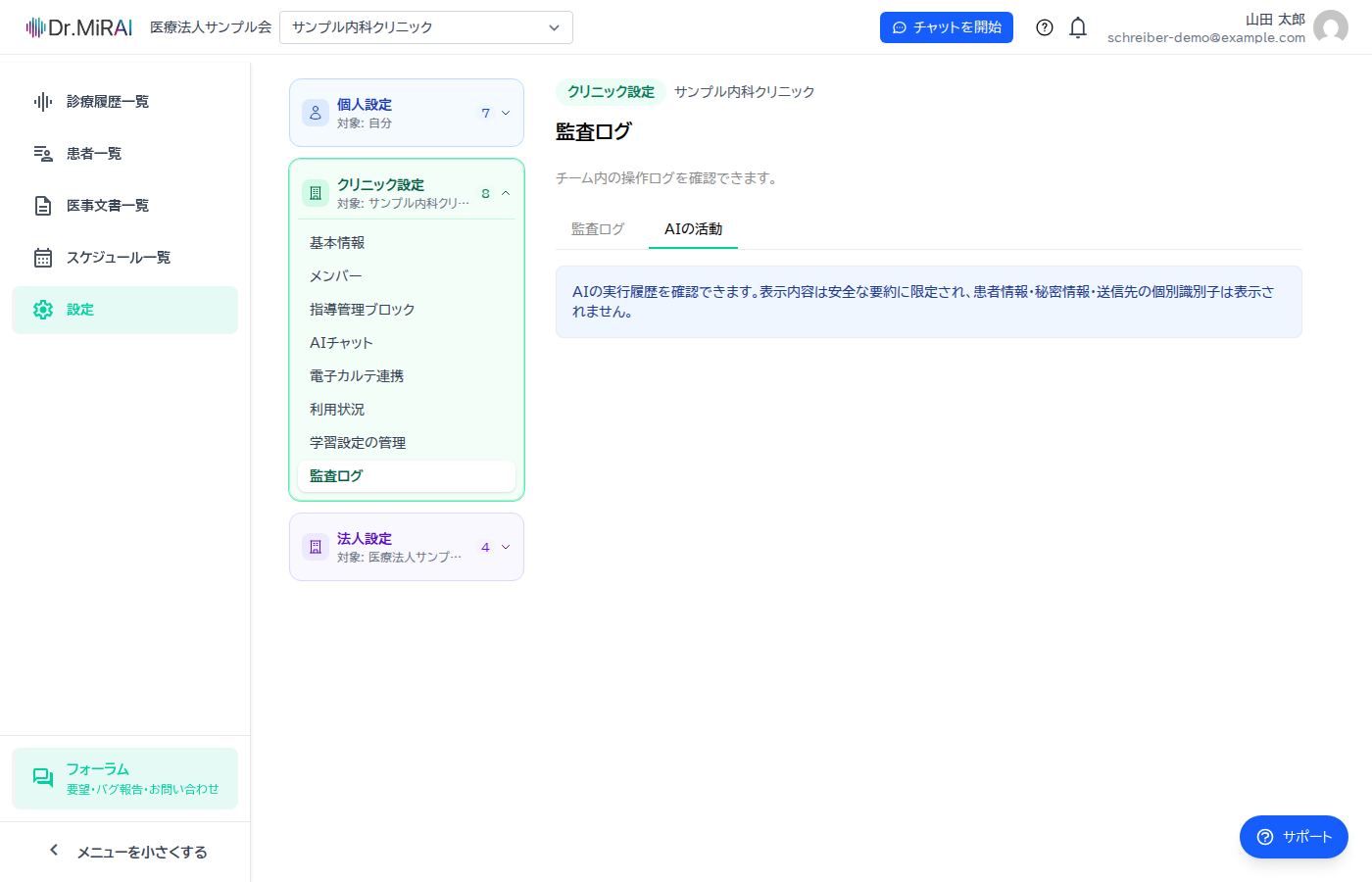
Task: Click the document icon beside 医事文書一覧
Action: [x=43, y=206]
